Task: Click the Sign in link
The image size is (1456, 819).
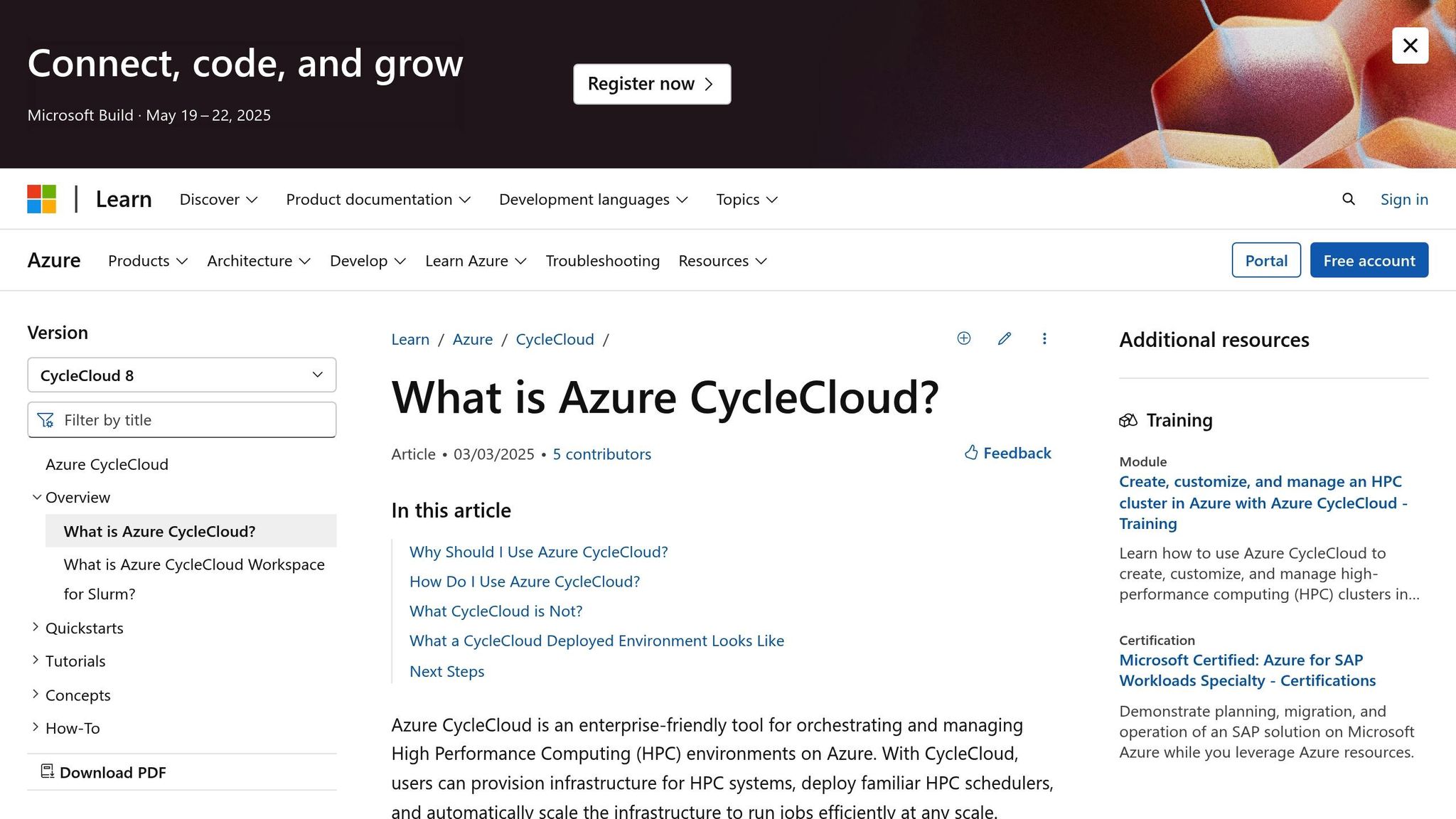Action: (1404, 199)
